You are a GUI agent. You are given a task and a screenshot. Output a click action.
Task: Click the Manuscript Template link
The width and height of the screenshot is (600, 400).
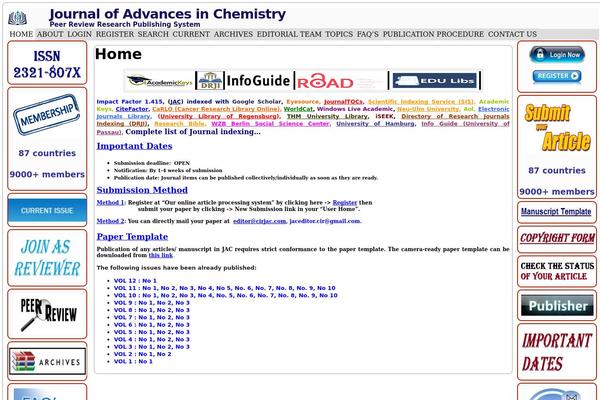pos(556,211)
